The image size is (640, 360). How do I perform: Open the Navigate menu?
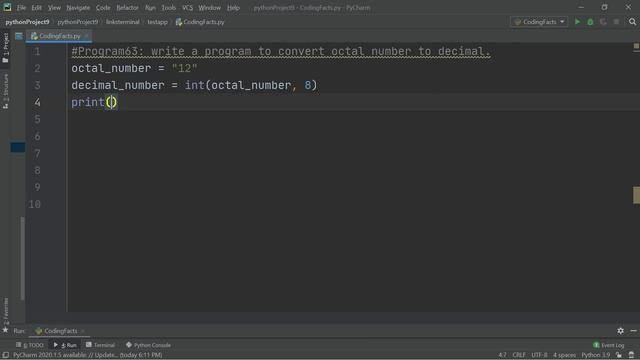coord(78,8)
